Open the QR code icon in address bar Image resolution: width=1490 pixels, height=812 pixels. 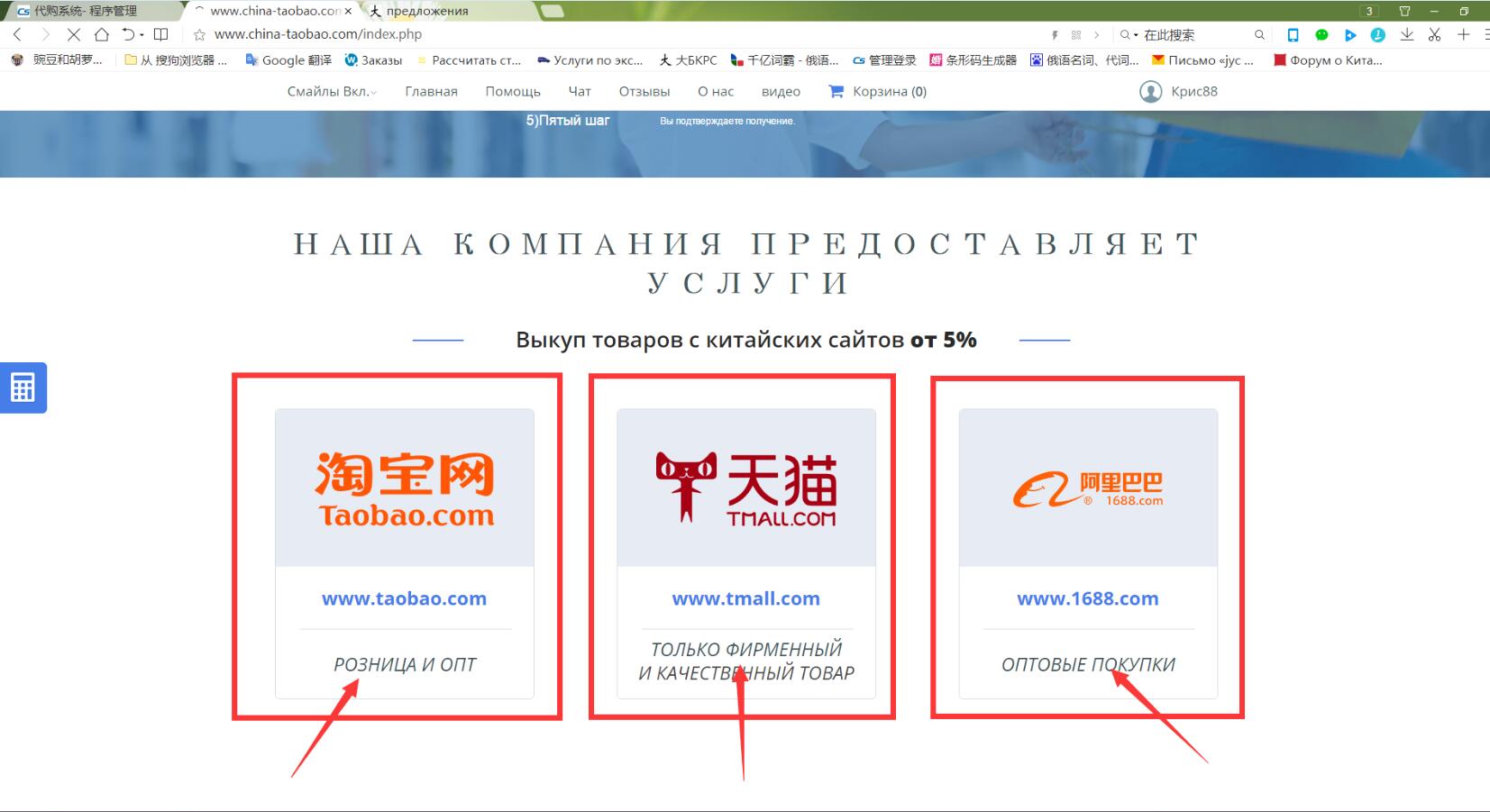[x=1075, y=35]
